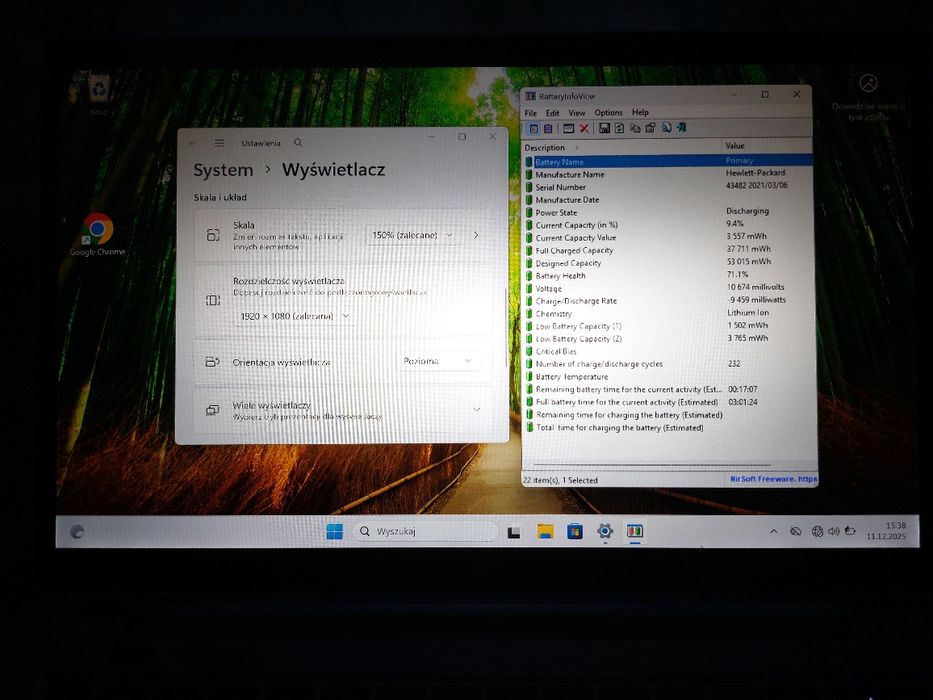Click the Wyszukaj taskbar search box
The width and height of the screenshot is (933, 700).
[425, 532]
